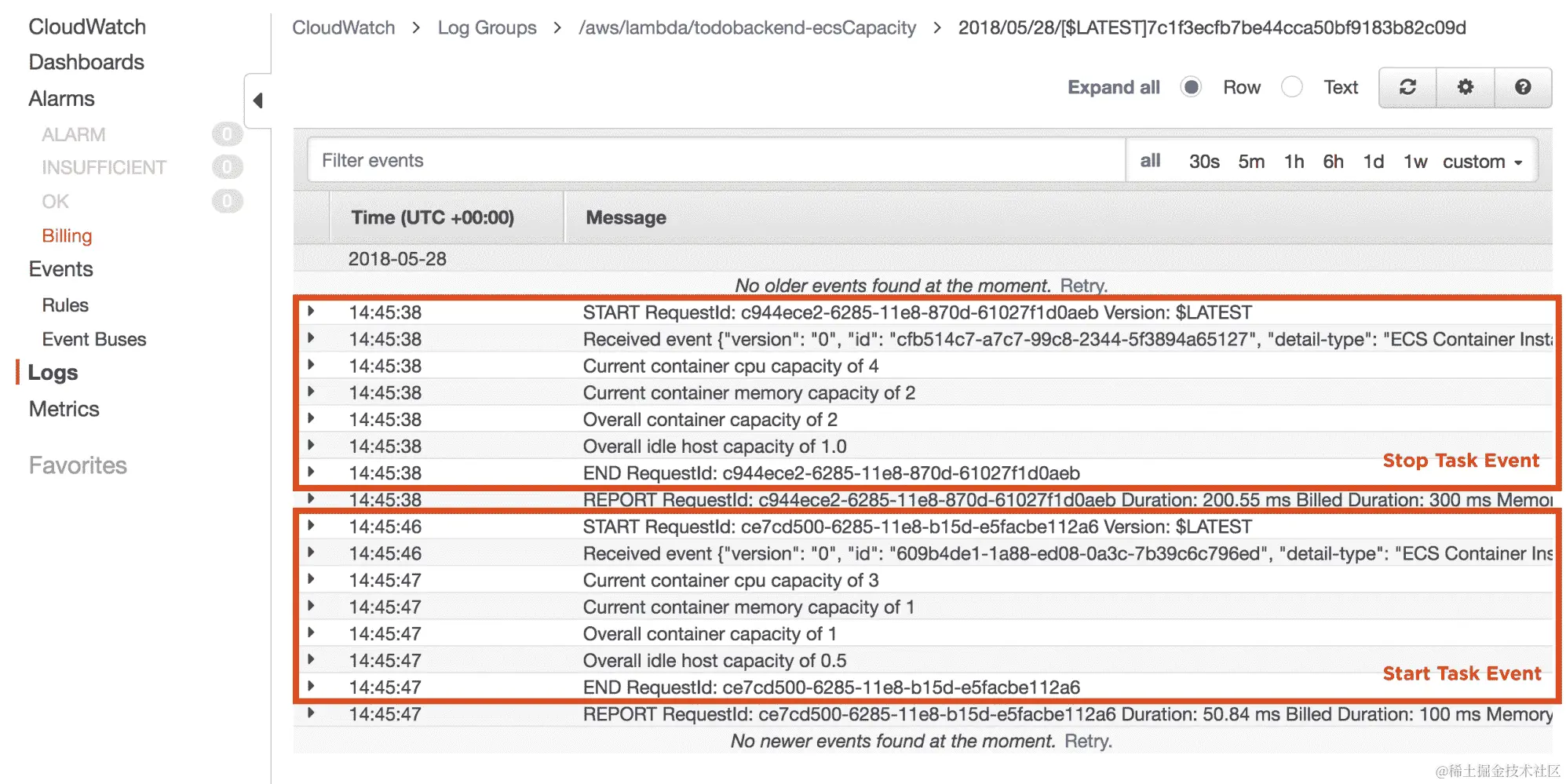Select the 1d time range
The image size is (1566, 784).
click(1373, 162)
